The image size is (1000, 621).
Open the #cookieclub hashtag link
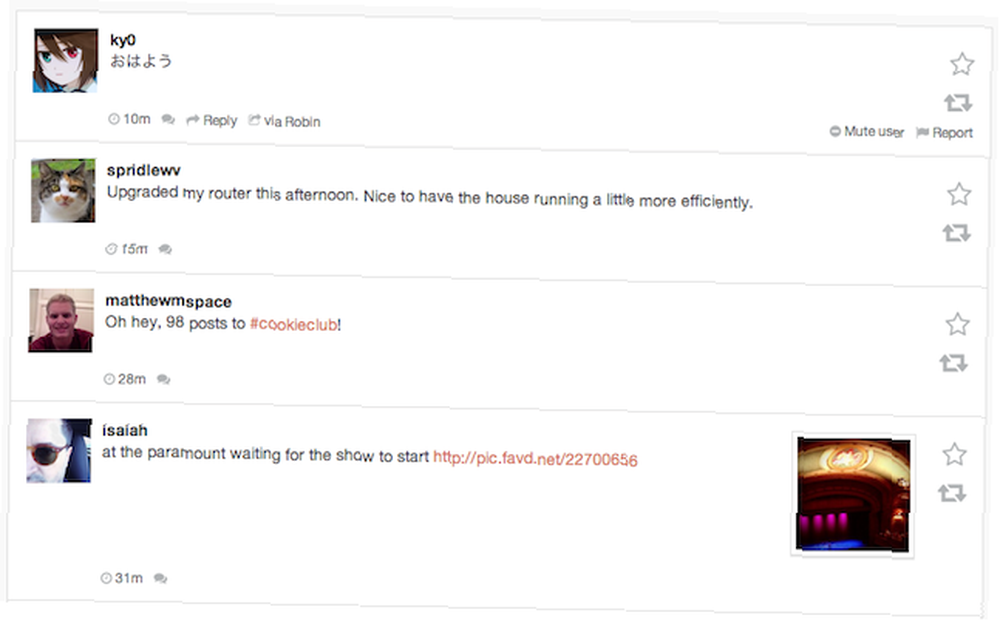[x=293, y=325]
